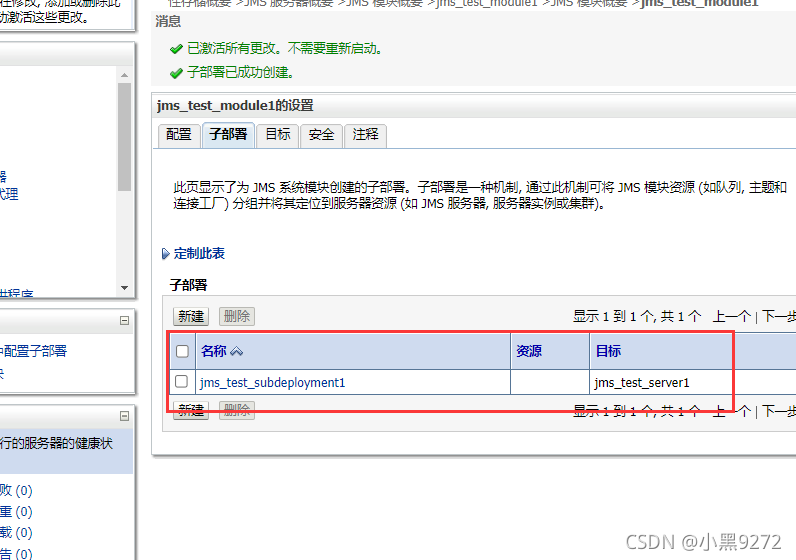Image resolution: width=796 pixels, height=560 pixels.
Task: Collapse the server health status panel
Action: [x=124, y=416]
